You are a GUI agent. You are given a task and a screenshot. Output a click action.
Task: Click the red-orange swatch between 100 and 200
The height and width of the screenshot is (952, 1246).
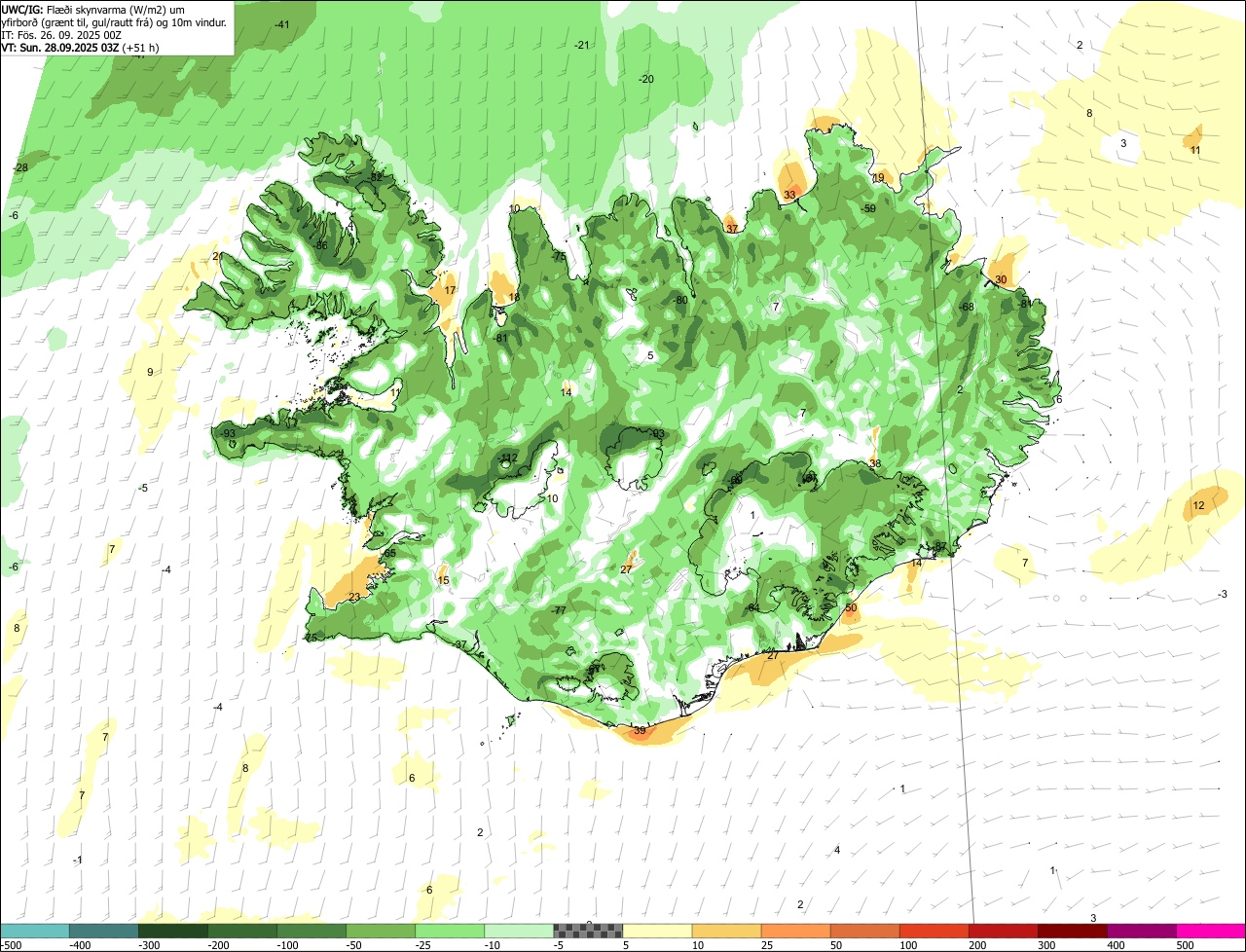coord(934,932)
